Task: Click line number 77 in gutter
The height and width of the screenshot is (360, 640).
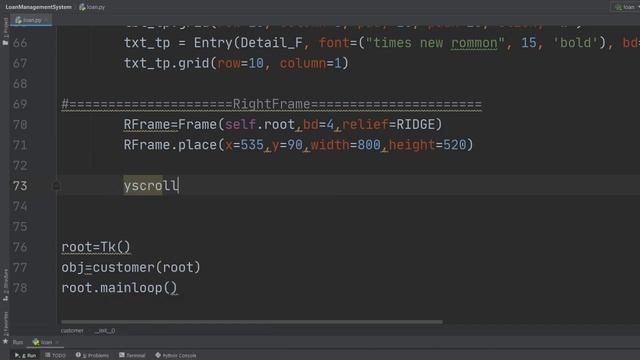Action: point(20,267)
